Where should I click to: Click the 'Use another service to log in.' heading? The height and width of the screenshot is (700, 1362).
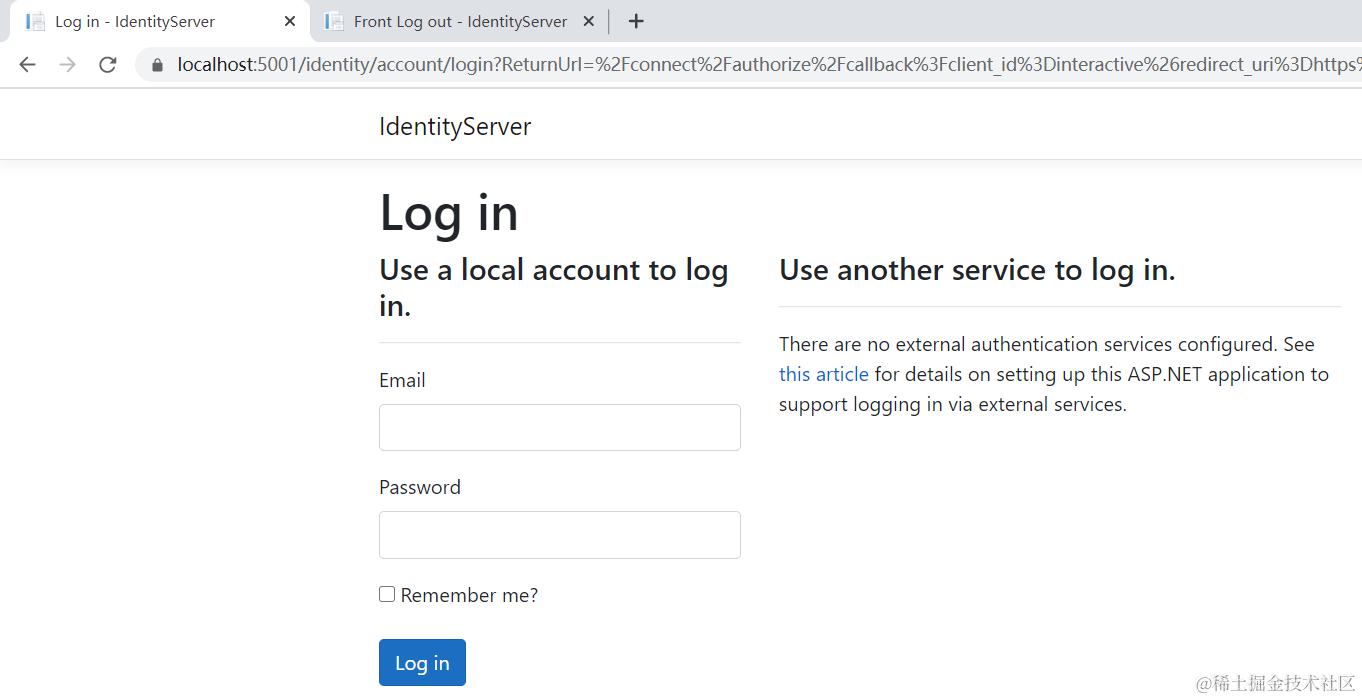click(x=977, y=270)
